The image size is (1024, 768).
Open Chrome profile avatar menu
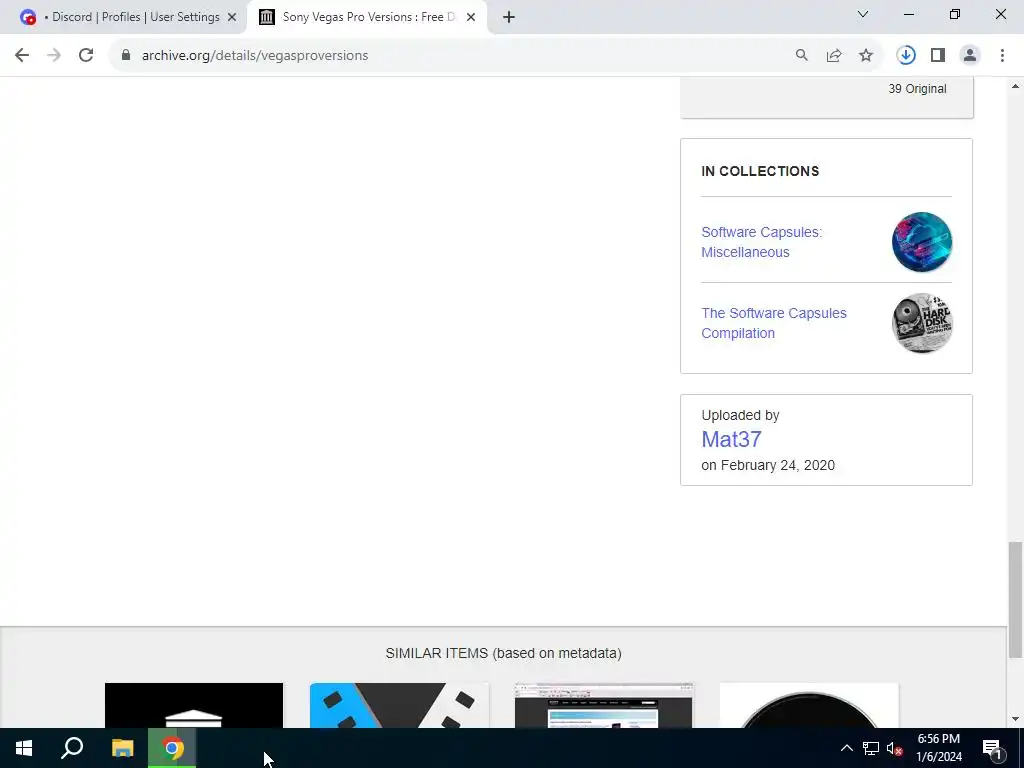[x=970, y=56]
